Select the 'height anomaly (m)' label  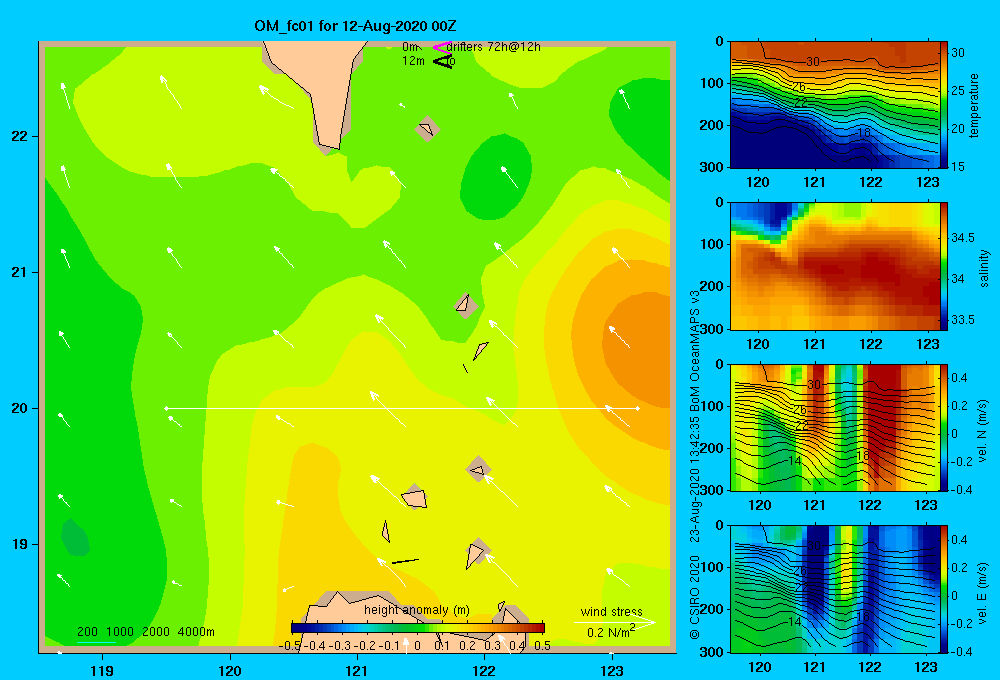(x=416, y=610)
